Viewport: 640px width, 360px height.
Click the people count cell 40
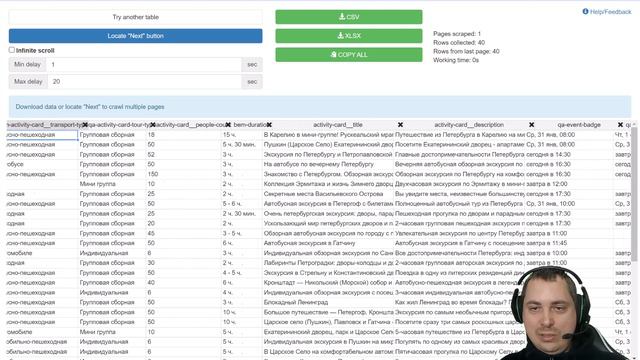[x=183, y=282]
